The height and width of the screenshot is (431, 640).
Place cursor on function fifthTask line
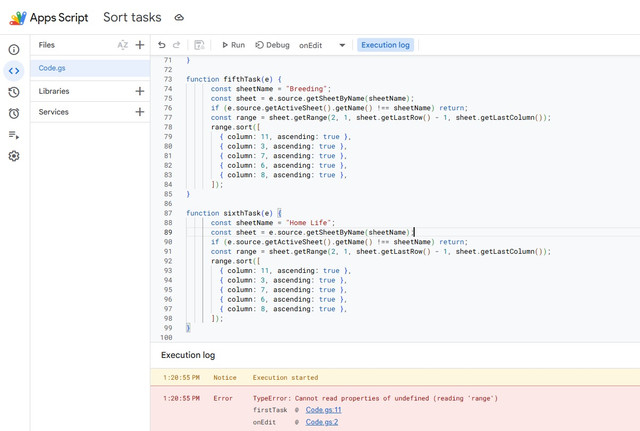(x=234, y=79)
